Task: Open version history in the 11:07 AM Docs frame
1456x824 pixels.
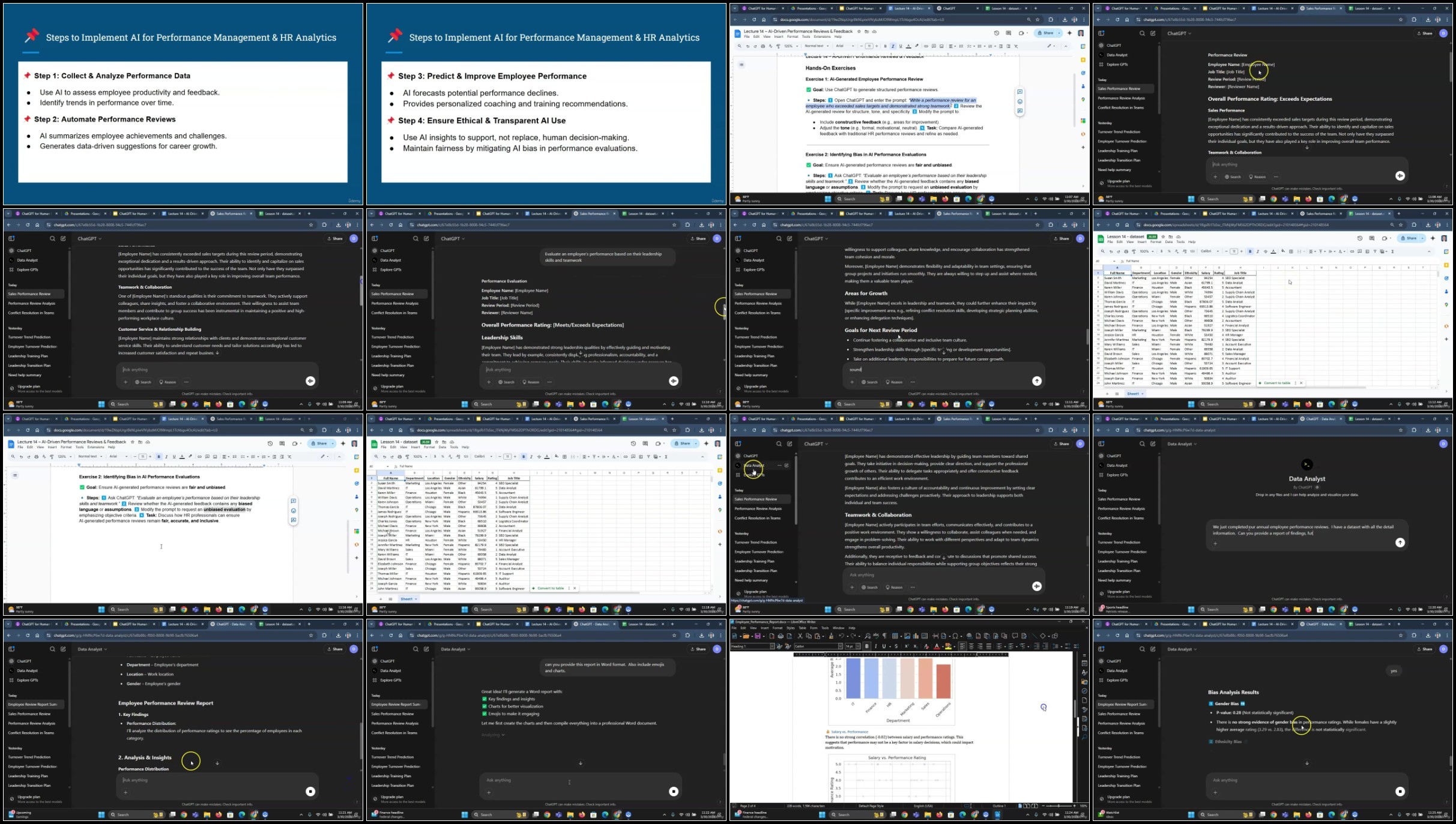Action: point(997,33)
